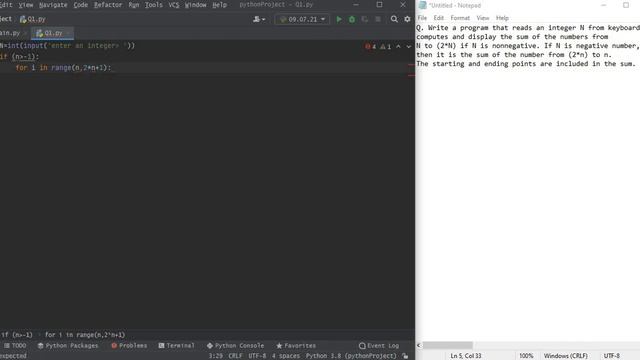
Task: Open PyCharm settings gear icon
Action: click(x=407, y=19)
